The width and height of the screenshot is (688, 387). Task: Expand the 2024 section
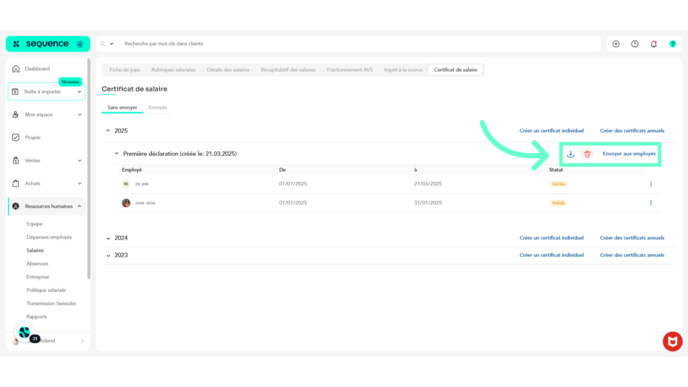[x=108, y=238]
